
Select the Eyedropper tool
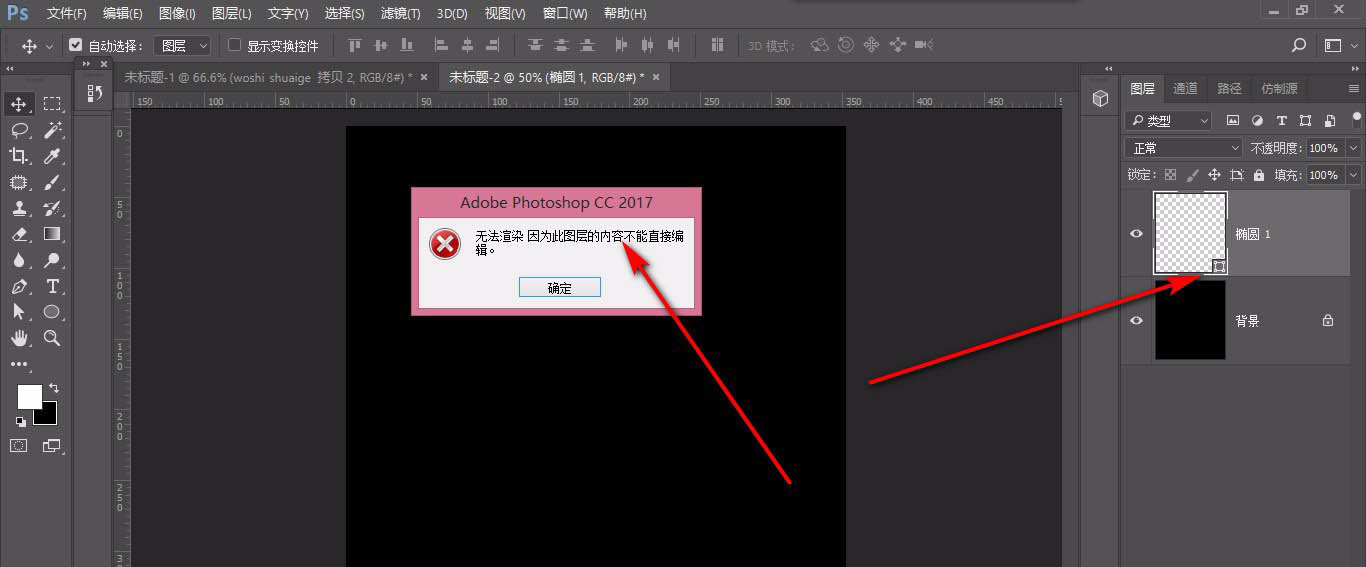tap(52, 156)
